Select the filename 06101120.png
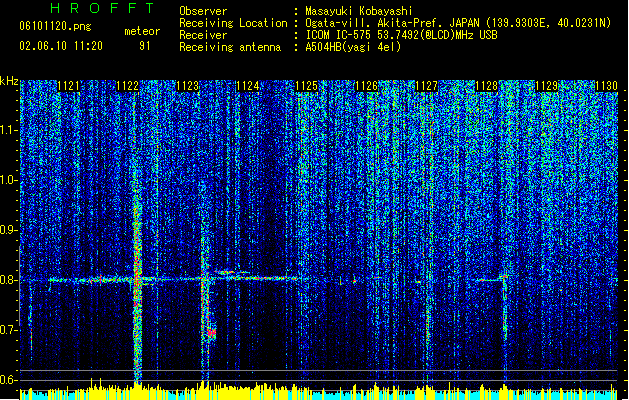629x400 pixels. [x=55, y=26]
